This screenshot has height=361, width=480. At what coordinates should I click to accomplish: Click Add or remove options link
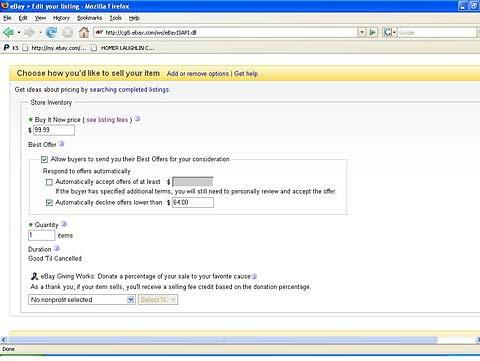pyautogui.click(x=198, y=74)
